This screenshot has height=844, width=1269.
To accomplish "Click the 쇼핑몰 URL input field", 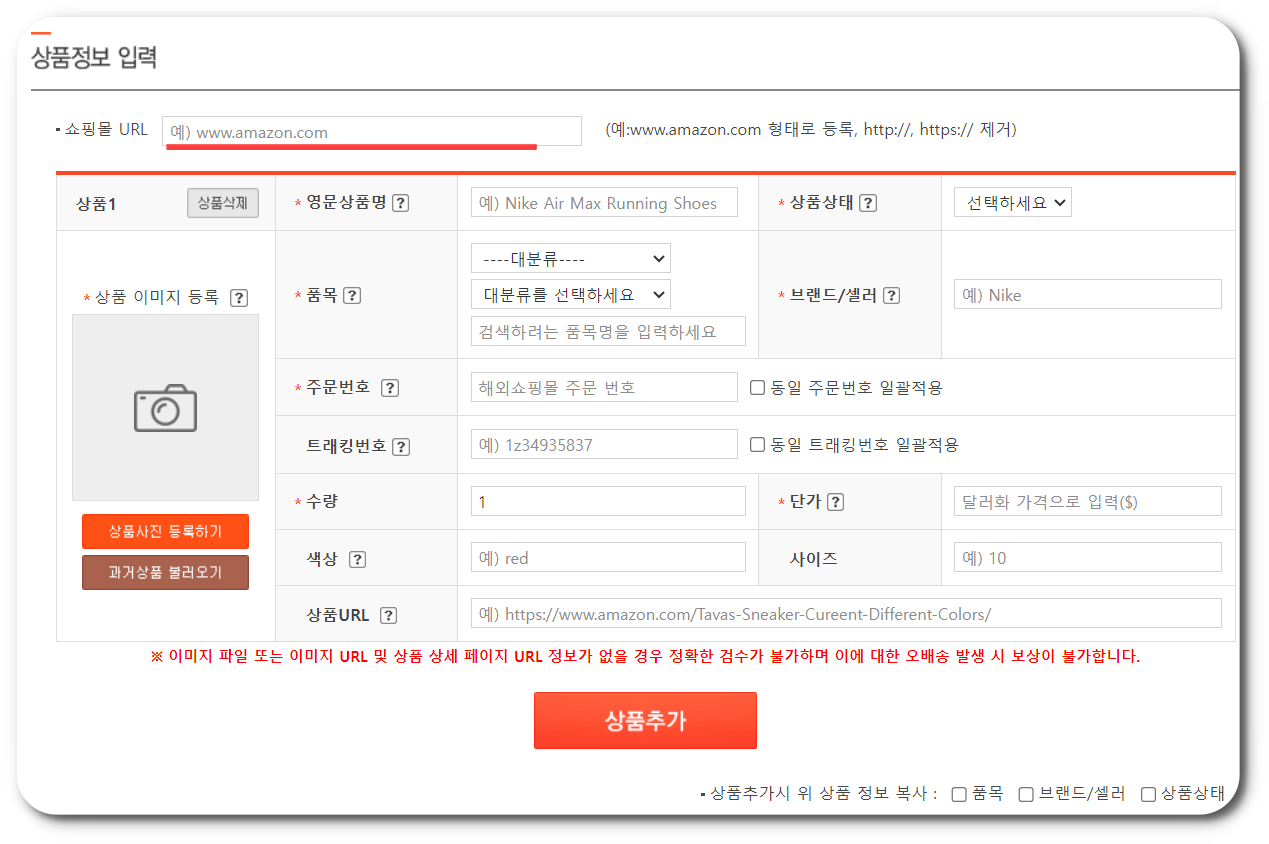I will point(370,130).
